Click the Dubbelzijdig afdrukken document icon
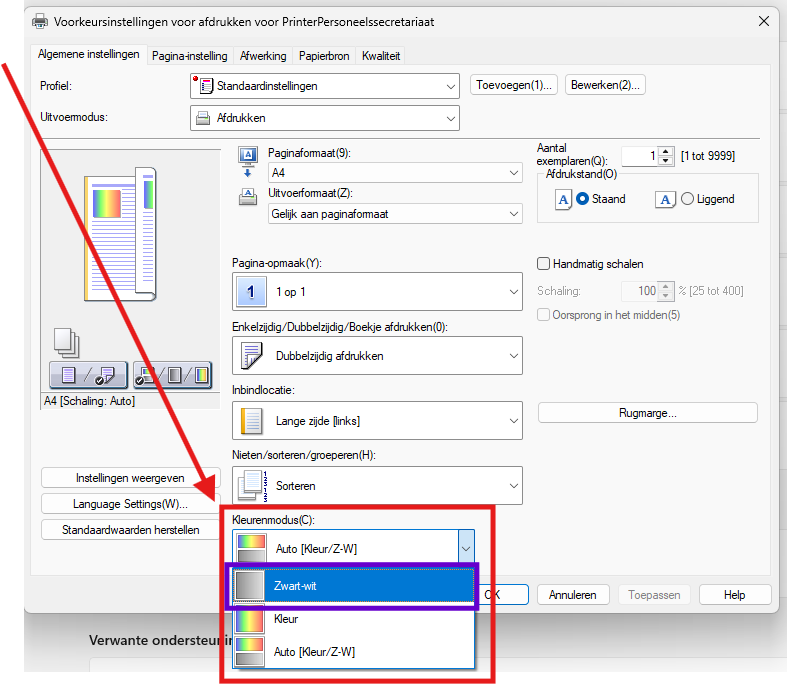The height and width of the screenshot is (684, 787). pos(251,356)
